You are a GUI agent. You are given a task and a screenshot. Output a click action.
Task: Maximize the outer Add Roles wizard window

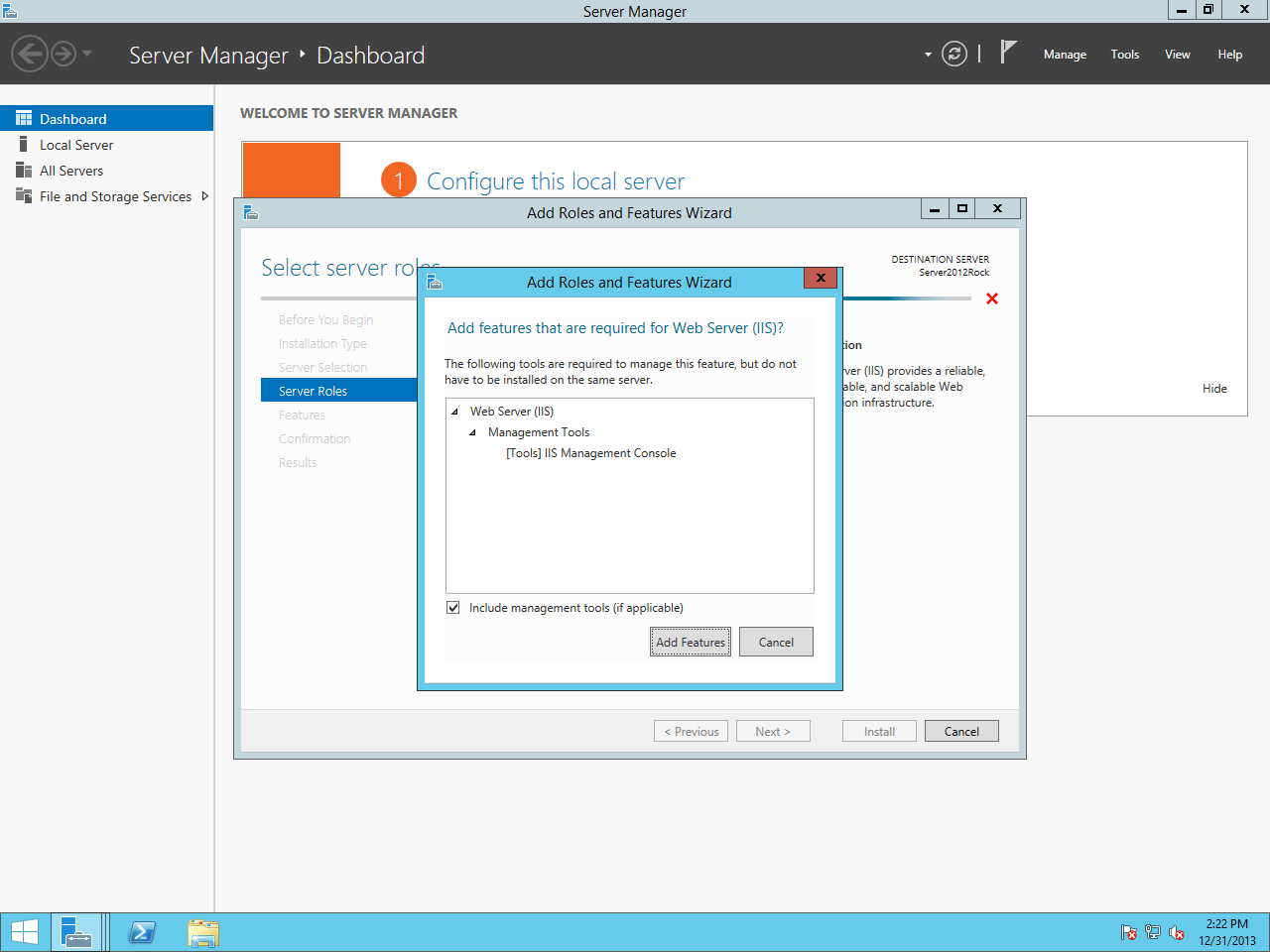(961, 208)
